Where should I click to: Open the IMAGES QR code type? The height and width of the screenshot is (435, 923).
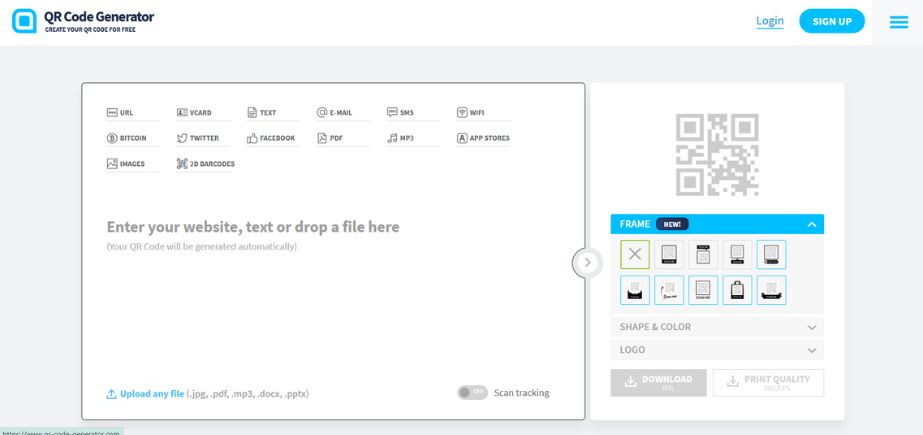[x=132, y=164]
